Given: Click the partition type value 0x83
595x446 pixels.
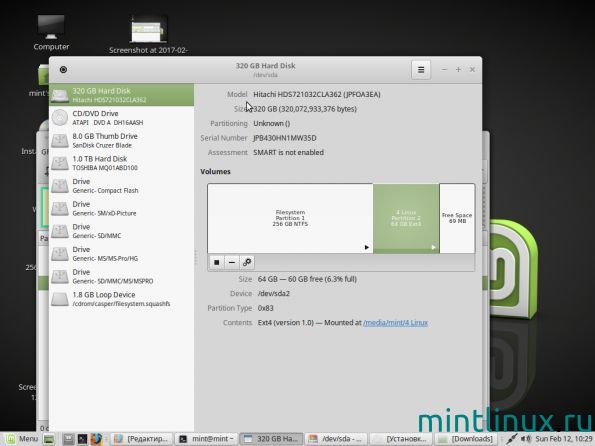Looking at the screenshot, I should (x=266, y=308).
